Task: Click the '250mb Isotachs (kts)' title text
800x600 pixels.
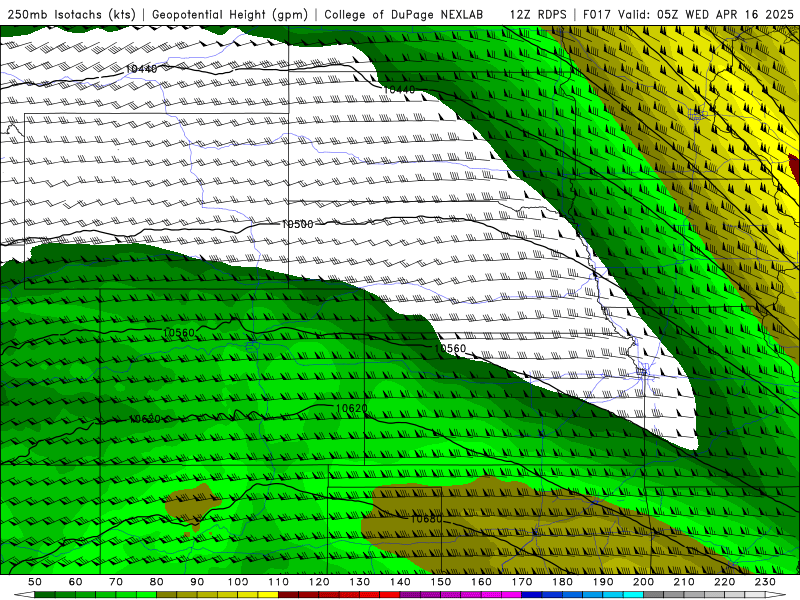Action: click(71, 15)
